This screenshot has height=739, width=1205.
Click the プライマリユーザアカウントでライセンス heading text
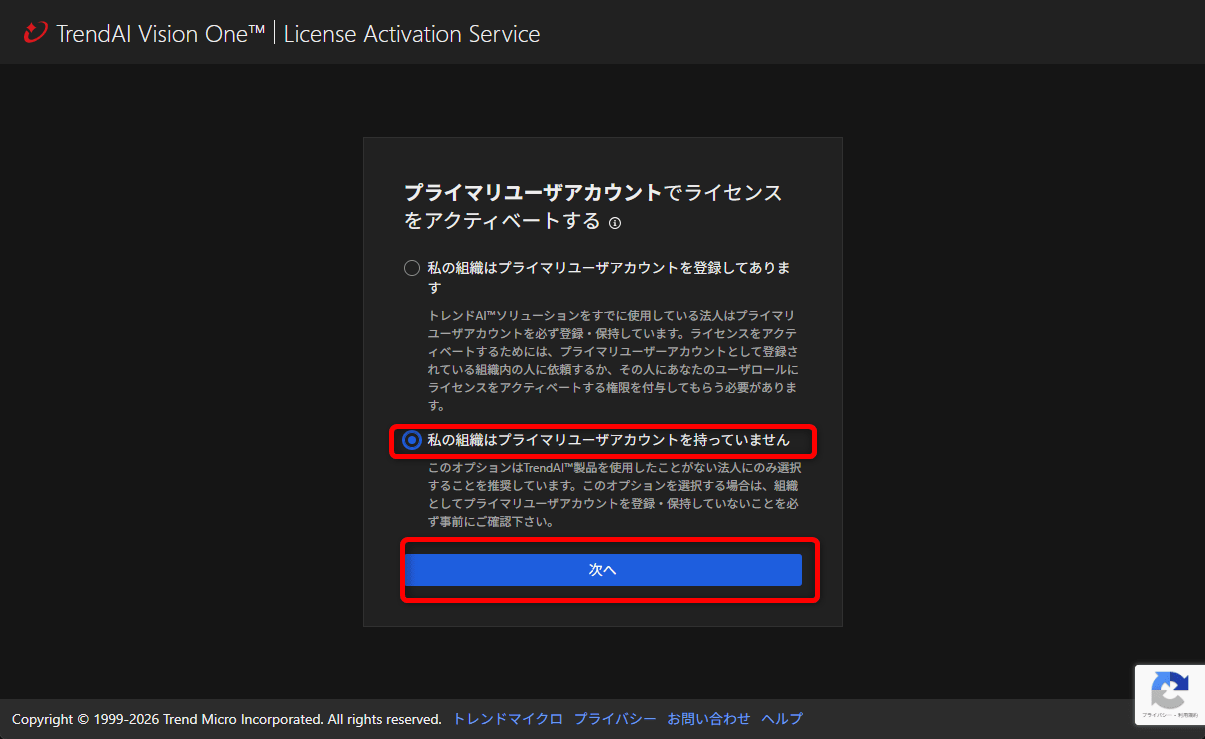click(x=593, y=193)
